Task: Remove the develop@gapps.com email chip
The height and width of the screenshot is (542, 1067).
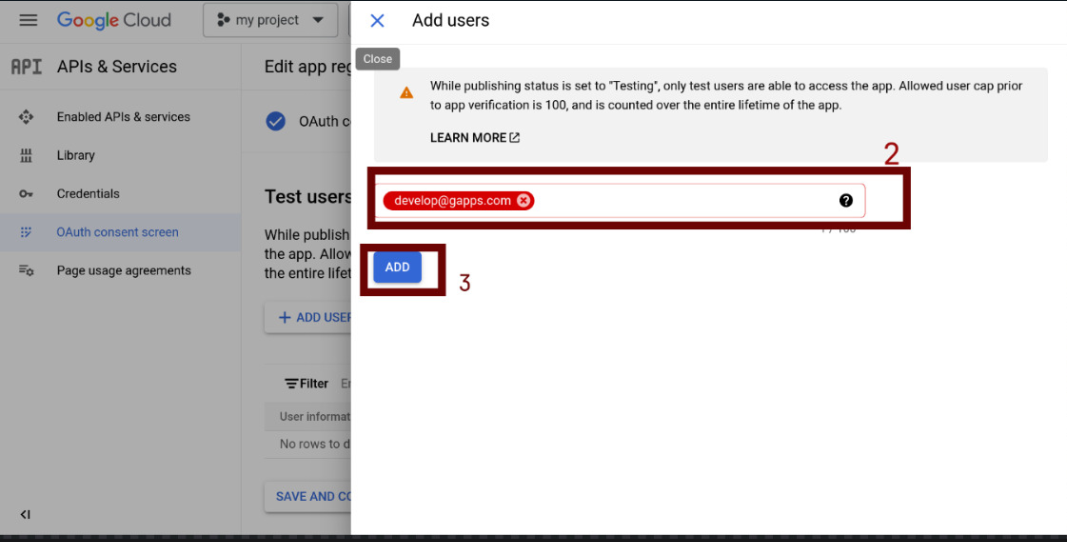Action: click(523, 201)
